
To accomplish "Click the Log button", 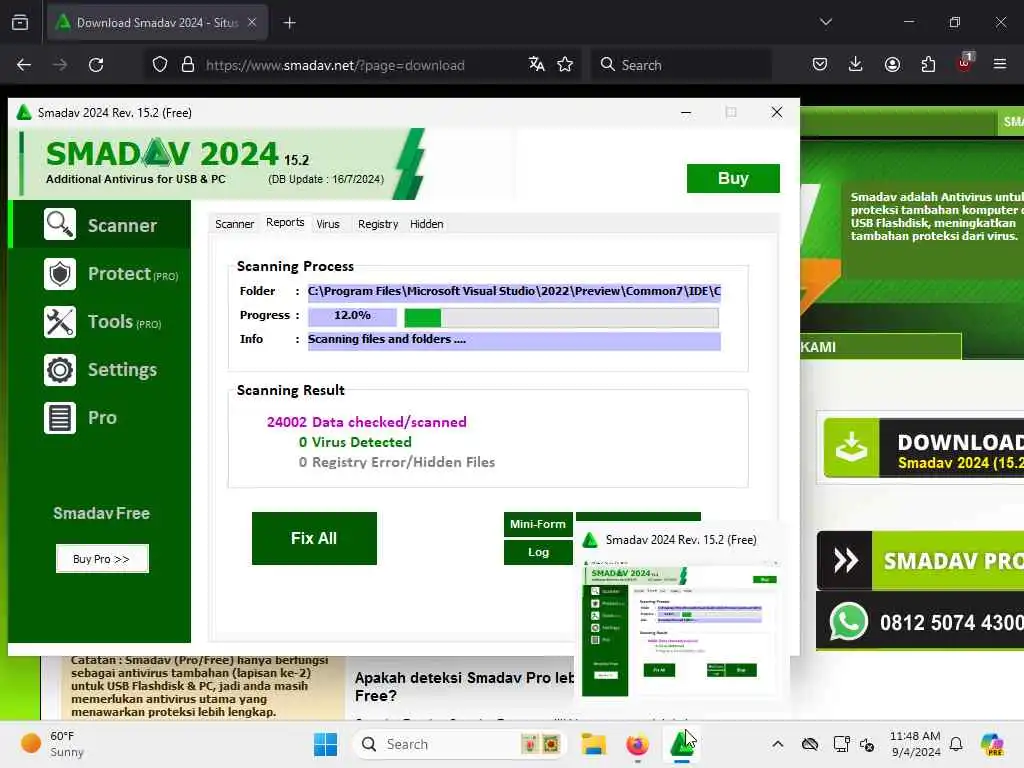I will click(538, 552).
